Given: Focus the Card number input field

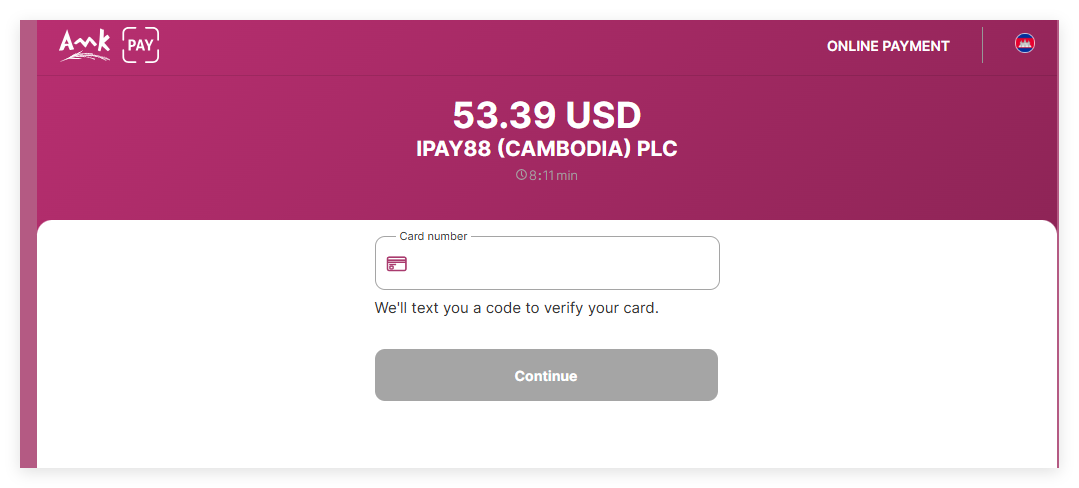Looking at the screenshot, I should [560, 264].
